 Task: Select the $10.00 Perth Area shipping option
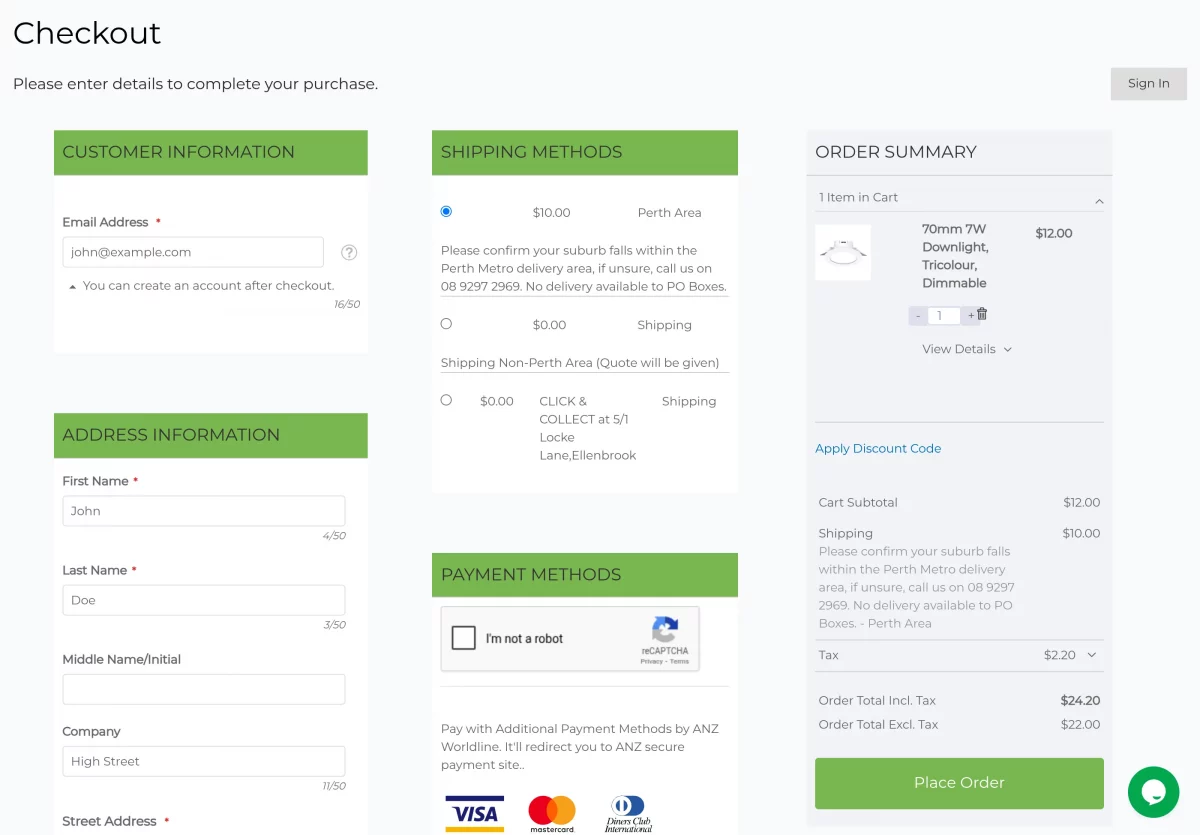pos(446,211)
